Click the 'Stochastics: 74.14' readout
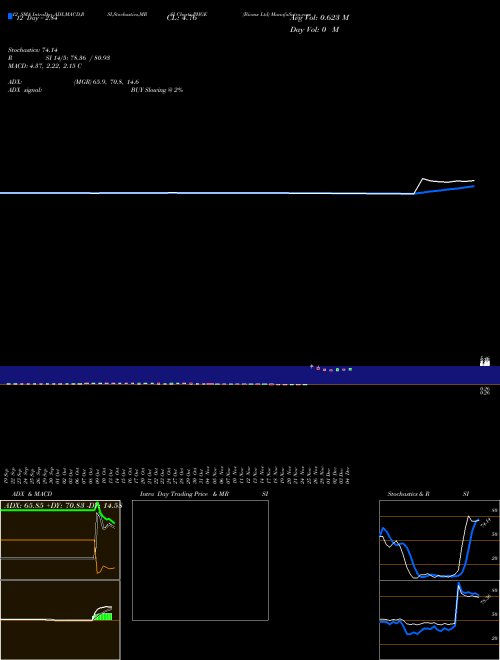 coord(33,50)
